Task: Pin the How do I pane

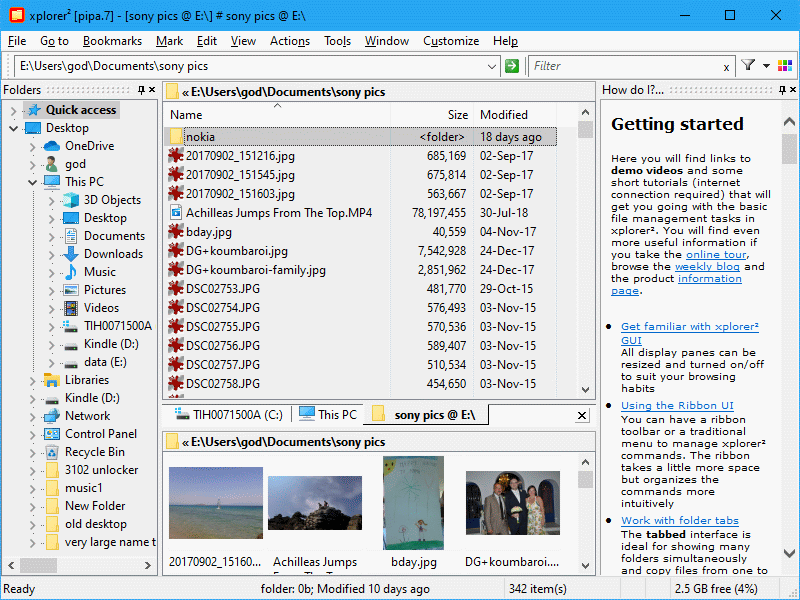Action: point(782,90)
